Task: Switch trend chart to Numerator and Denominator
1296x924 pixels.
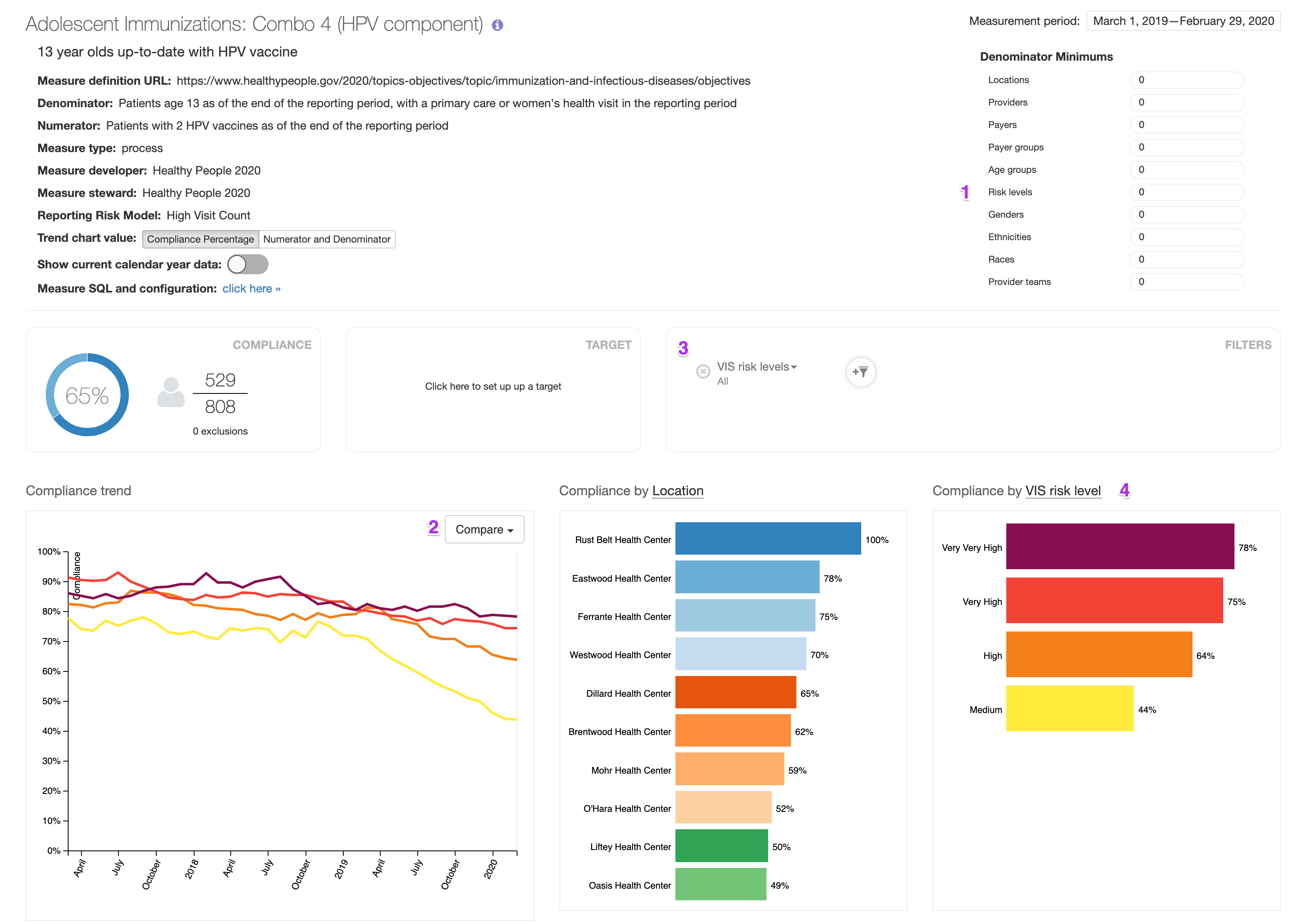Action: pos(327,239)
